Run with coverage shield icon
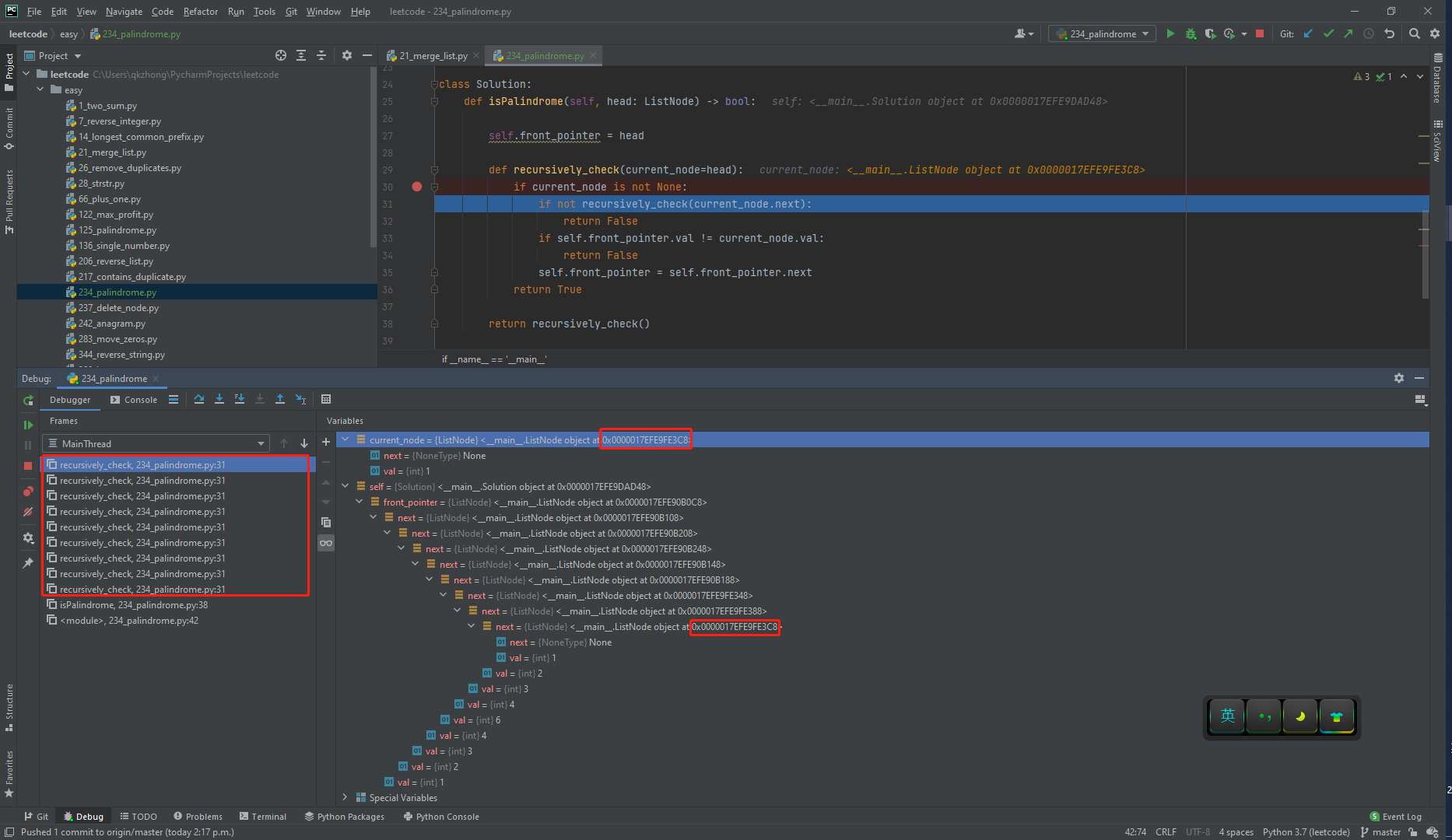Viewport: 1452px width, 840px height. [x=1210, y=33]
